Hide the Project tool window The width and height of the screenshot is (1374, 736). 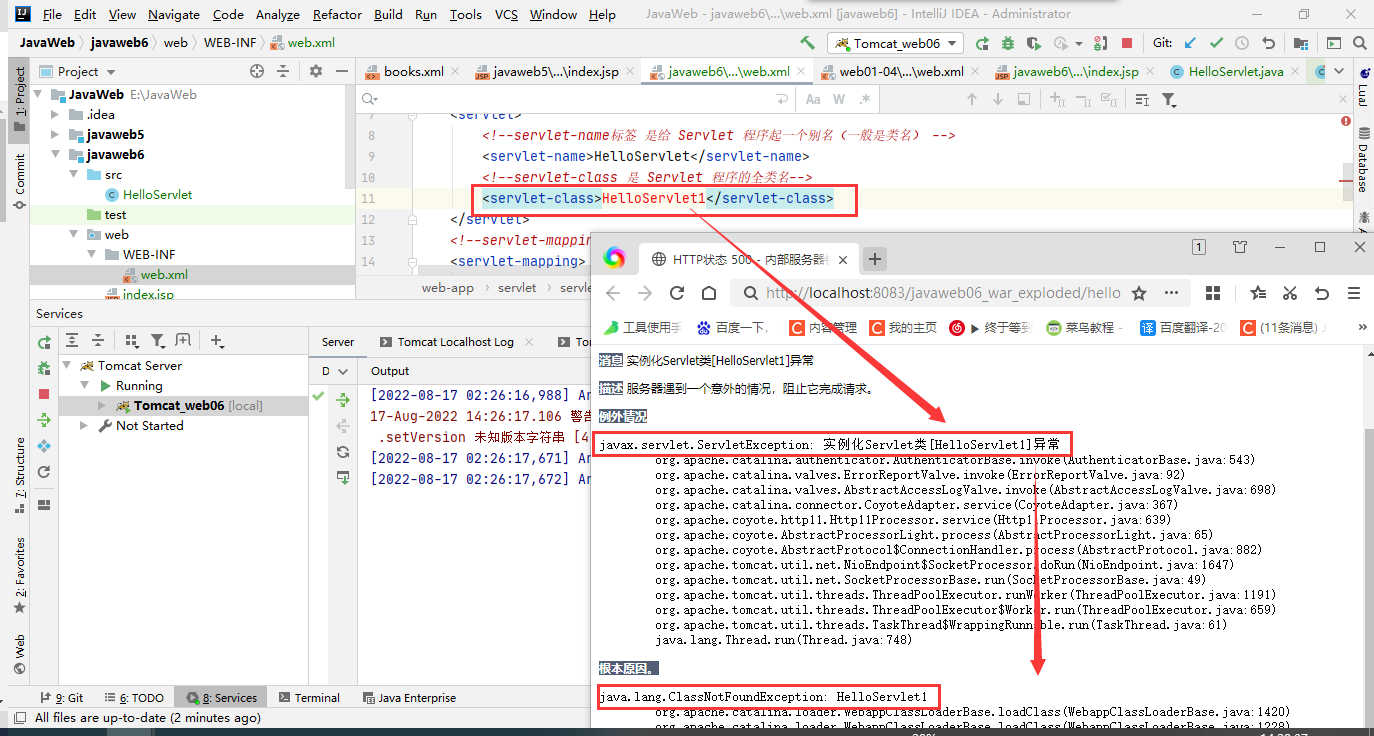(341, 71)
